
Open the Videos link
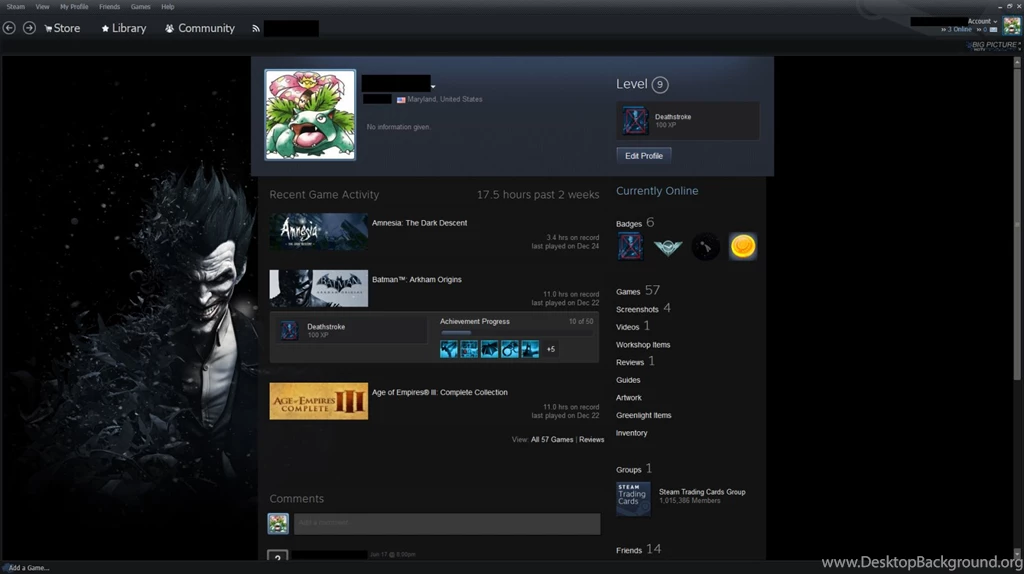633,326
